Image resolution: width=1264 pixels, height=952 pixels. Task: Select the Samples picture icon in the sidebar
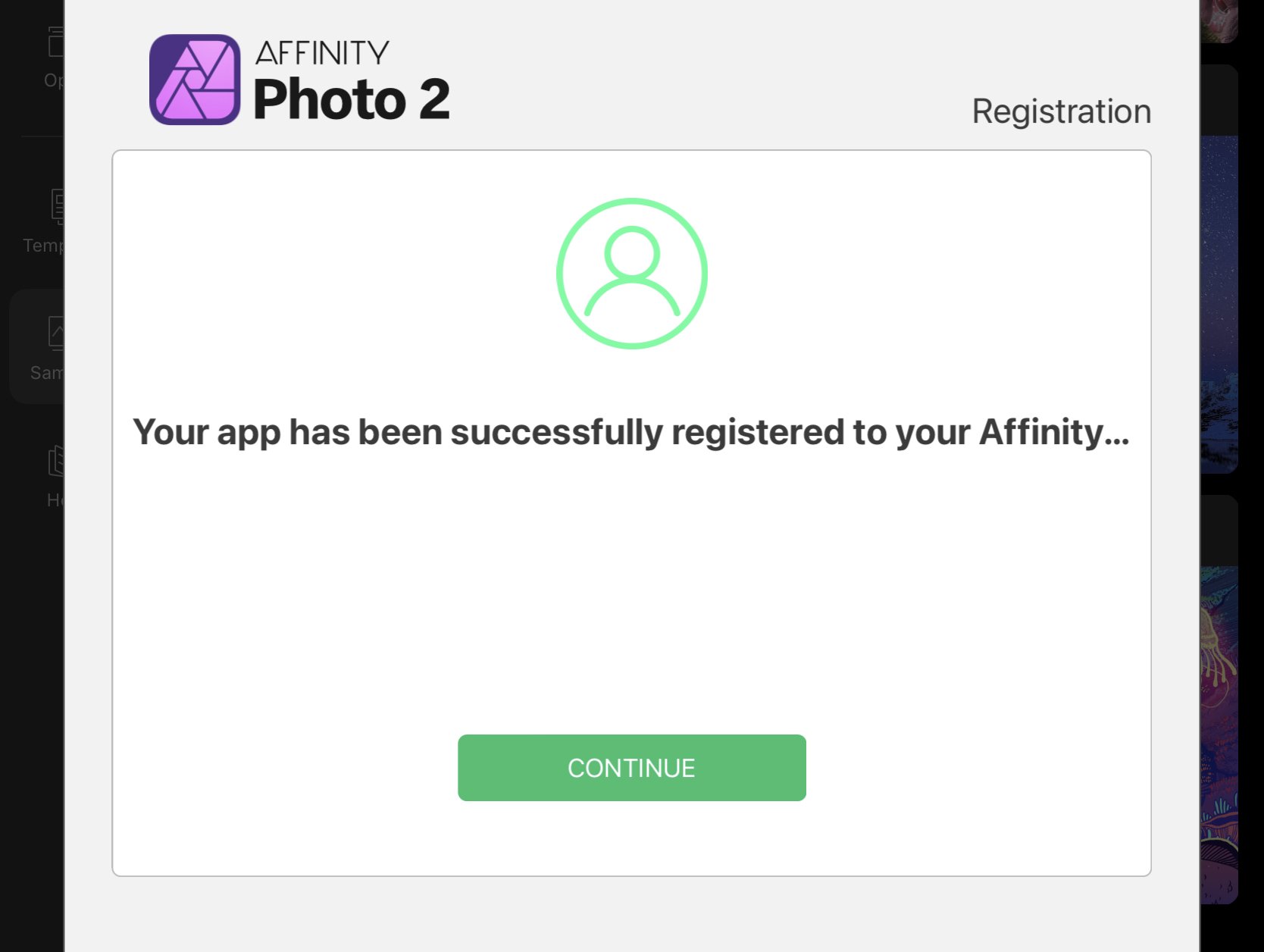click(x=56, y=333)
